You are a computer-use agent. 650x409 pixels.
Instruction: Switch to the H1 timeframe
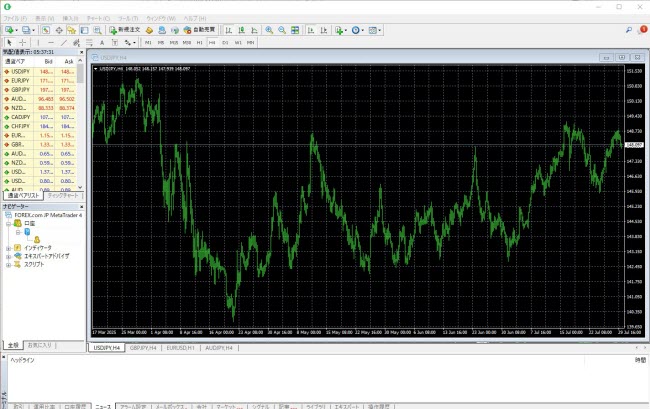pyautogui.click(x=199, y=42)
